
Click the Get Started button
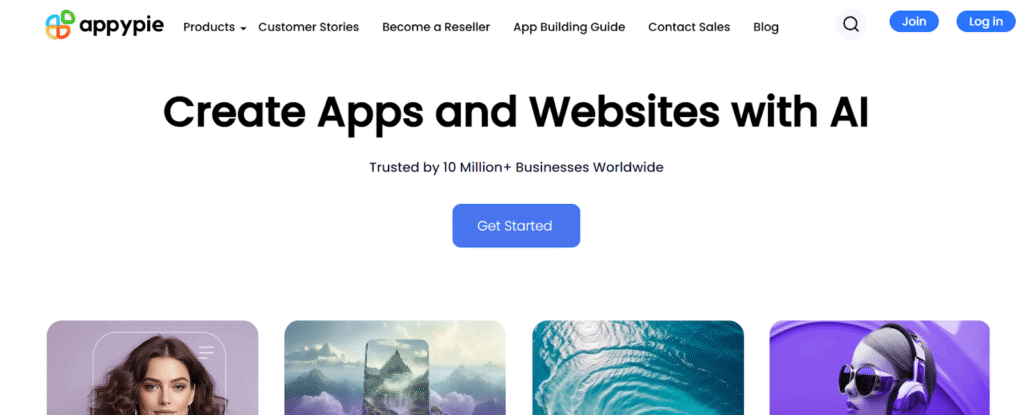[516, 225]
